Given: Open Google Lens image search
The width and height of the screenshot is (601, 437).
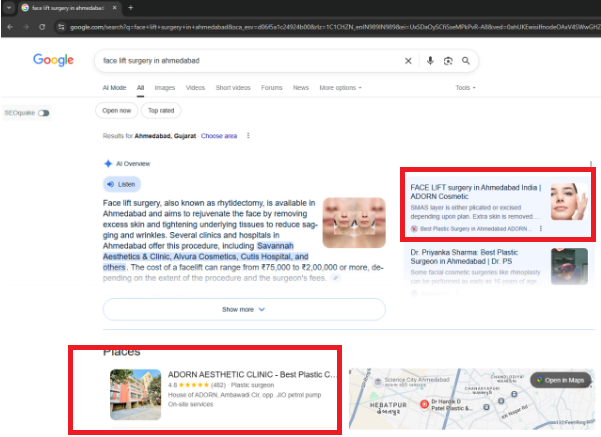Looking at the screenshot, I should tap(448, 61).
